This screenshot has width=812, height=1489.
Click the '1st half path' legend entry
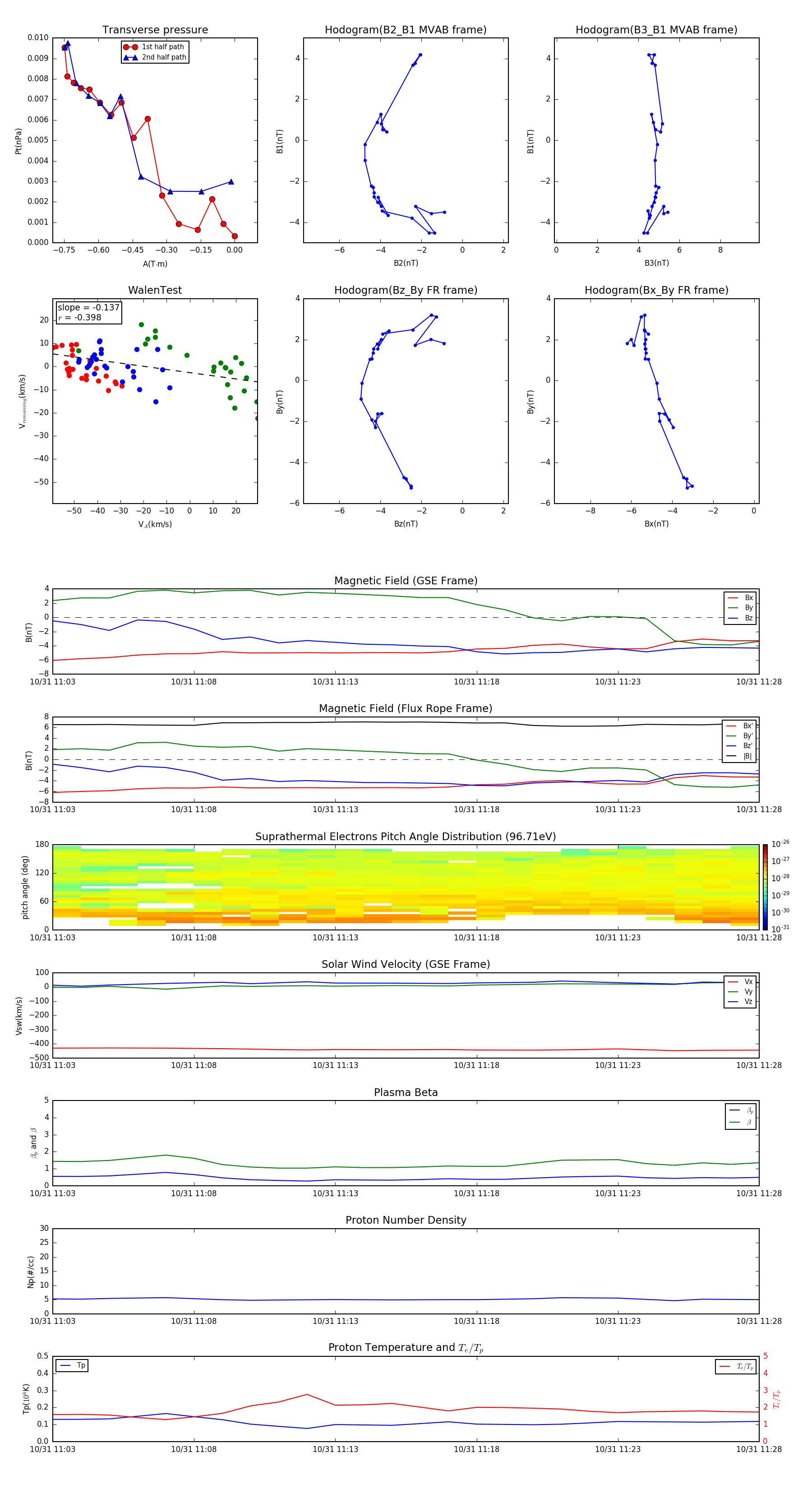click(154, 47)
